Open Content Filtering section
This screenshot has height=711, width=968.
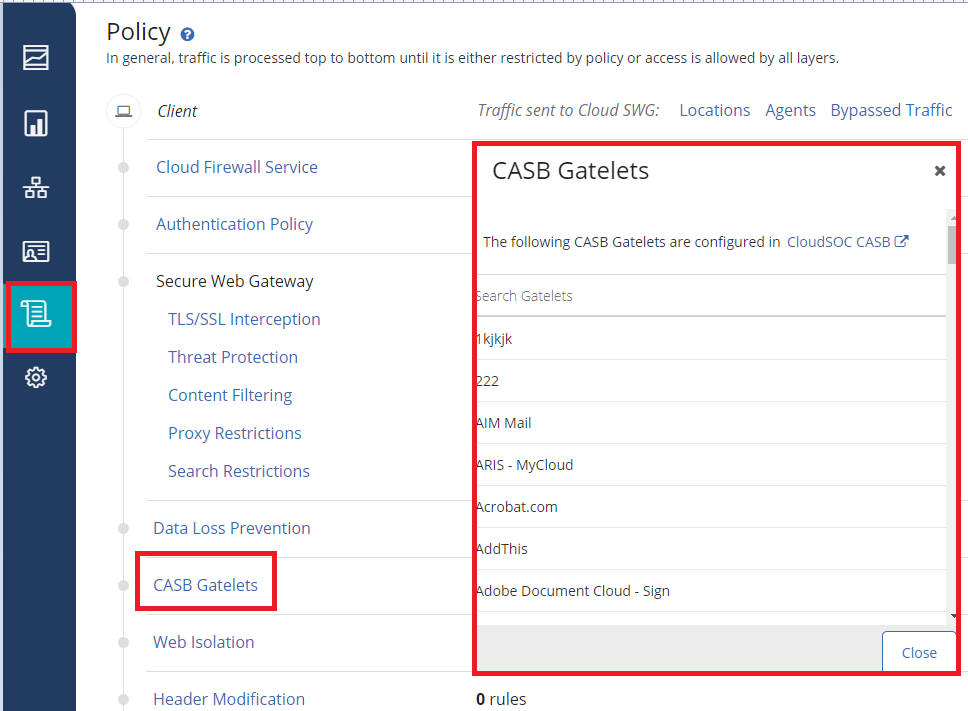coord(230,395)
